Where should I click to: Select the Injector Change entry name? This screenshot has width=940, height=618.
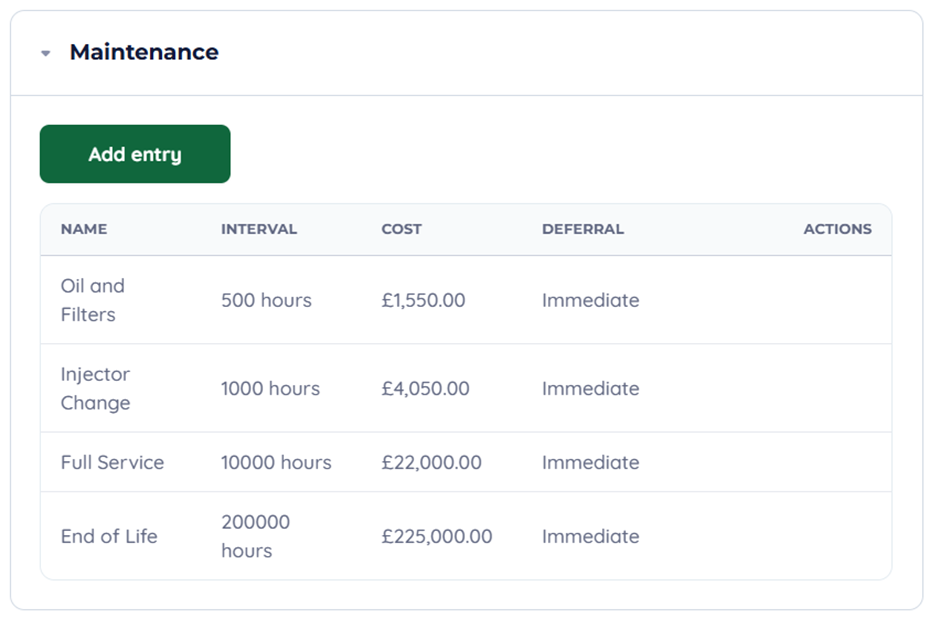pos(96,388)
